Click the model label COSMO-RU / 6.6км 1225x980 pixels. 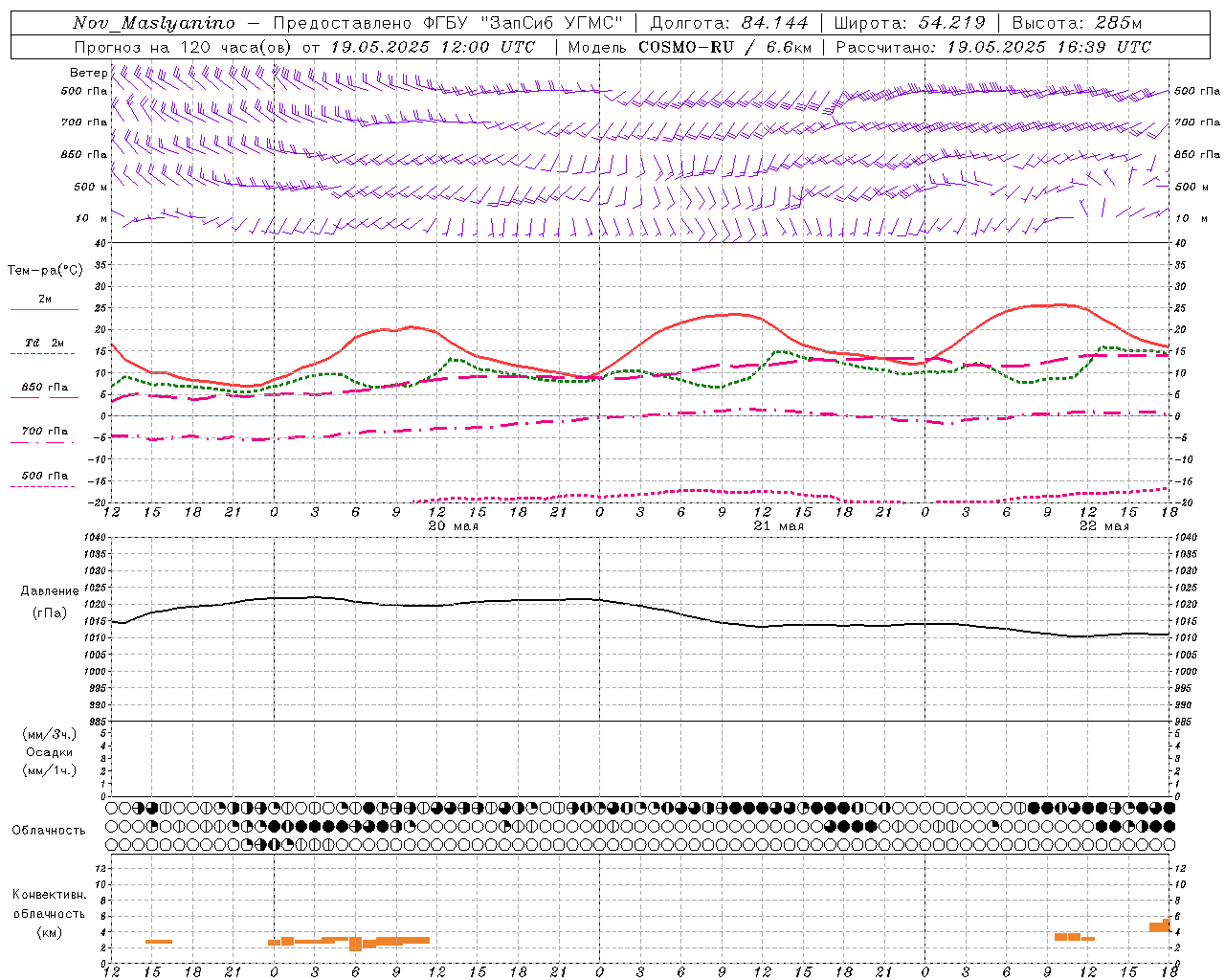click(x=725, y=47)
